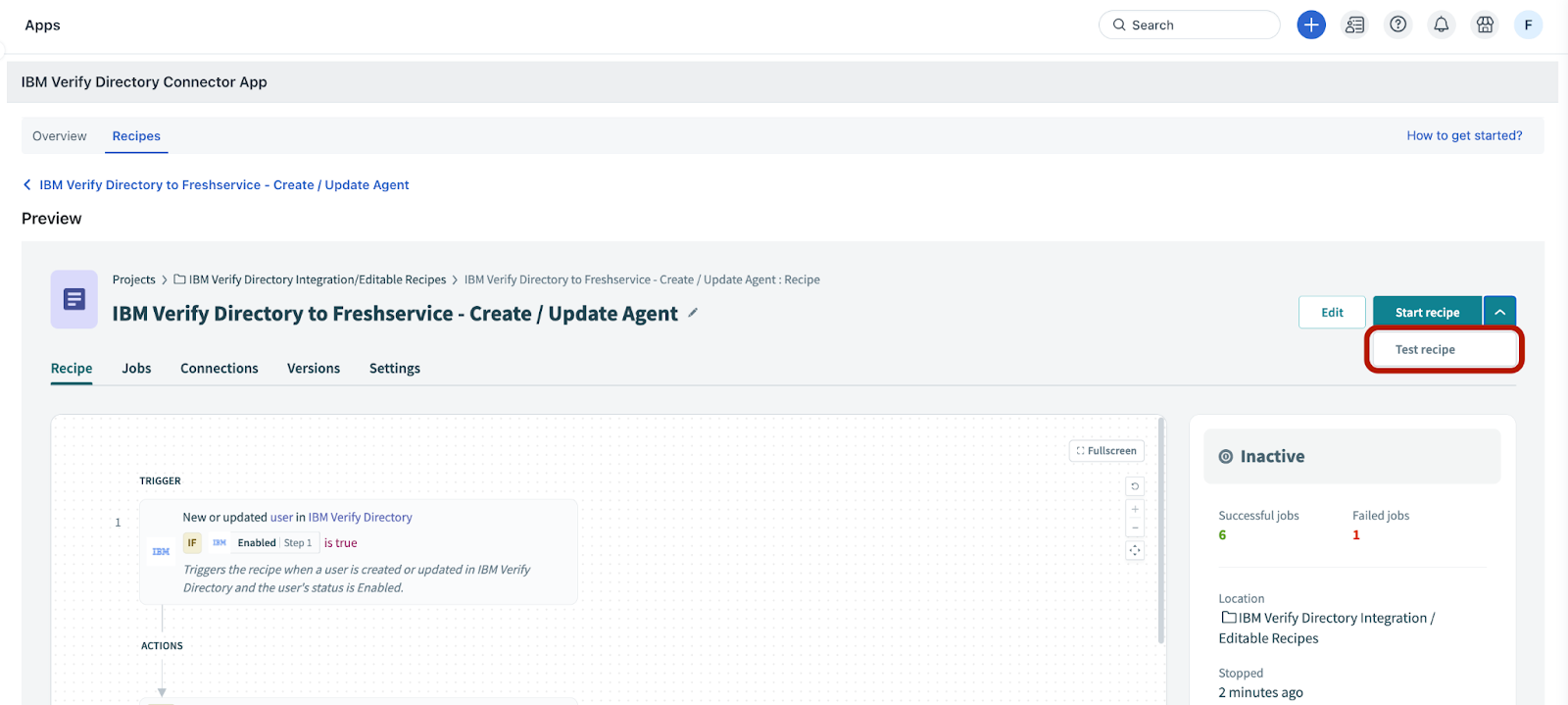Click the blue plus create button
Screen dimensions: 1568x705
click(x=1311, y=25)
